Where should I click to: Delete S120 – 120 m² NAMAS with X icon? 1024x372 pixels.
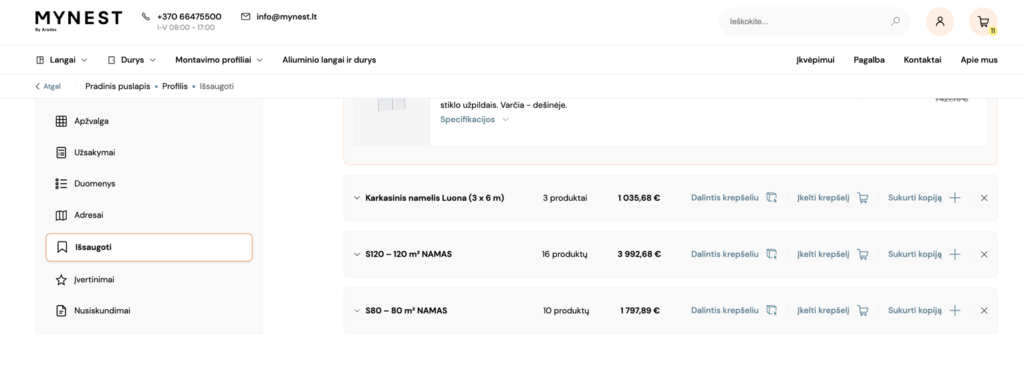(984, 254)
